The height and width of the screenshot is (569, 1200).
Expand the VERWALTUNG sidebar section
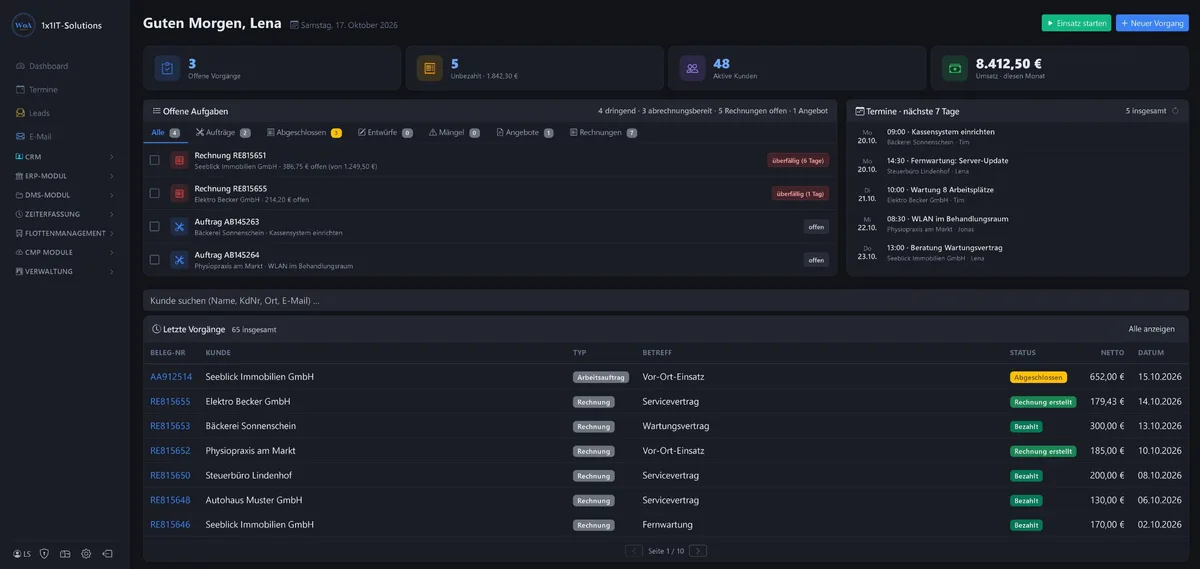pos(64,271)
